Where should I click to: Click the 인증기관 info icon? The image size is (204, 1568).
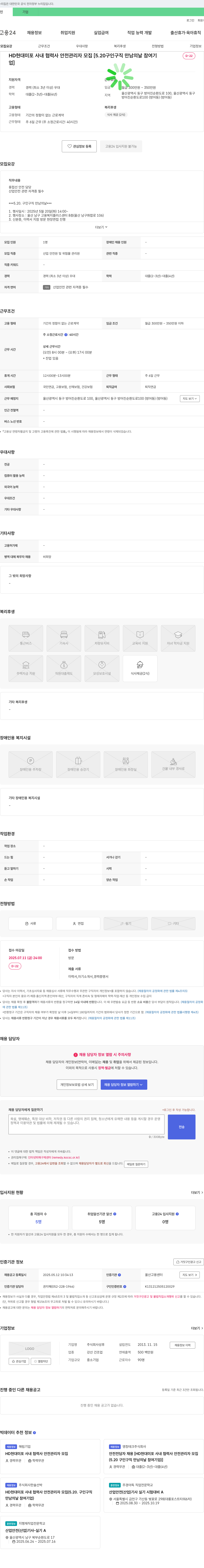click(x=119, y=1275)
